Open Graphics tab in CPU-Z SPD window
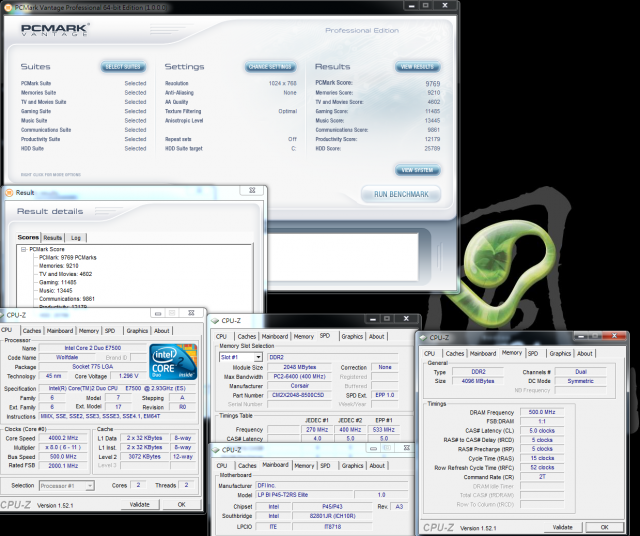Image resolution: width=640 pixels, height=536 pixels. pyautogui.click(x=352, y=336)
